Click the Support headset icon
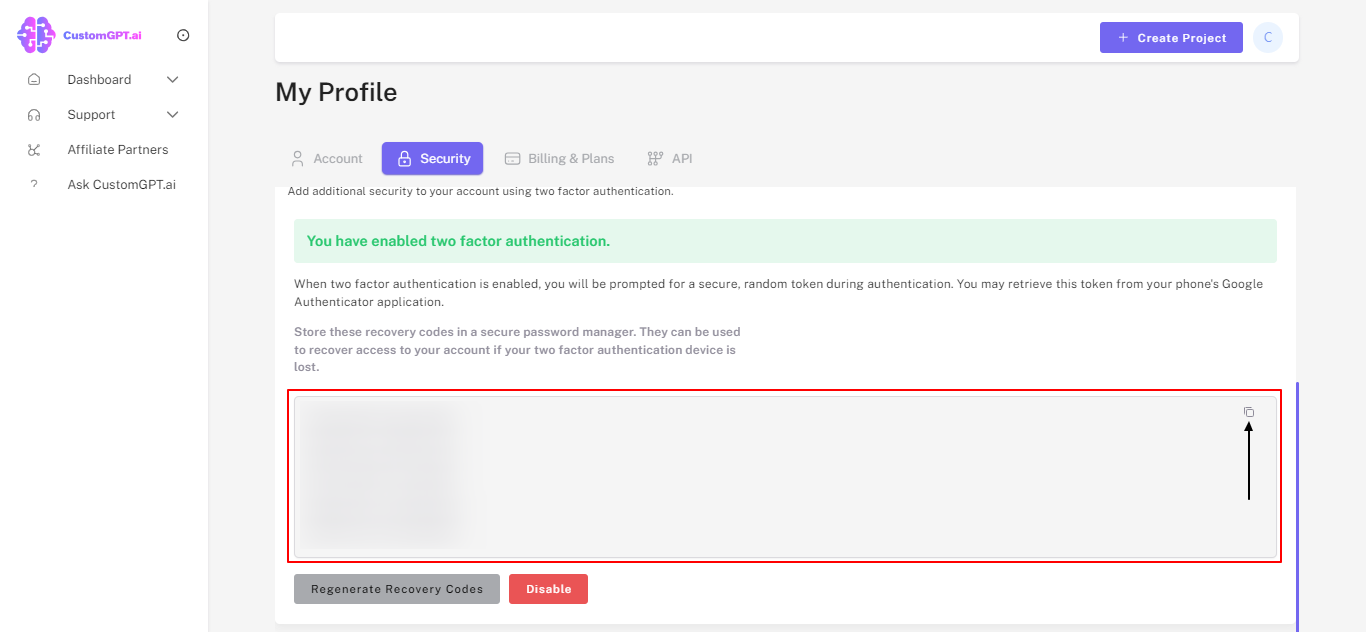Viewport: 1366px width, 632px height. [x=35, y=114]
